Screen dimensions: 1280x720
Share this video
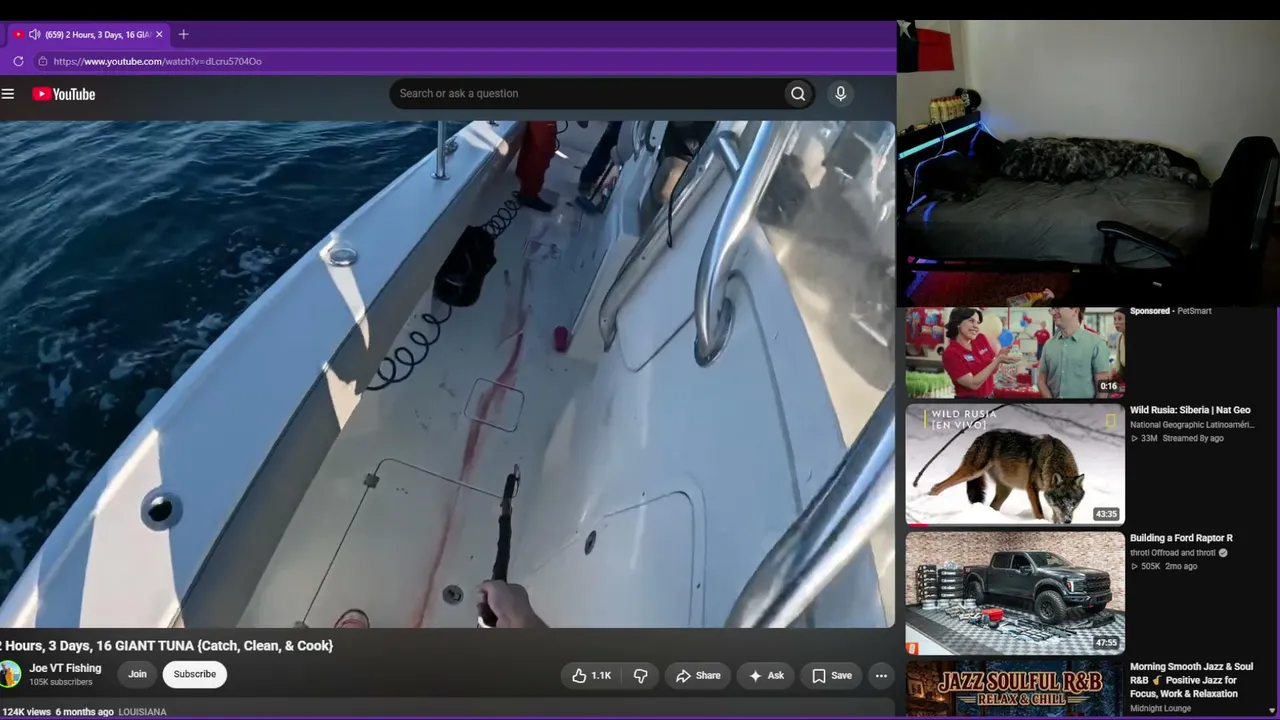point(697,676)
